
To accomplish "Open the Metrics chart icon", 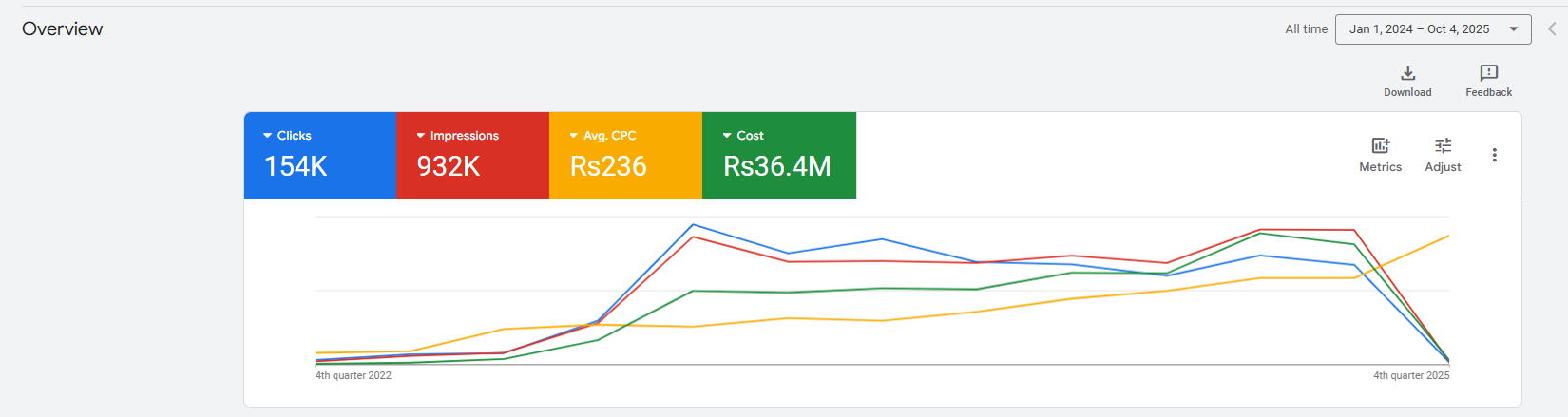I will click(1380, 145).
